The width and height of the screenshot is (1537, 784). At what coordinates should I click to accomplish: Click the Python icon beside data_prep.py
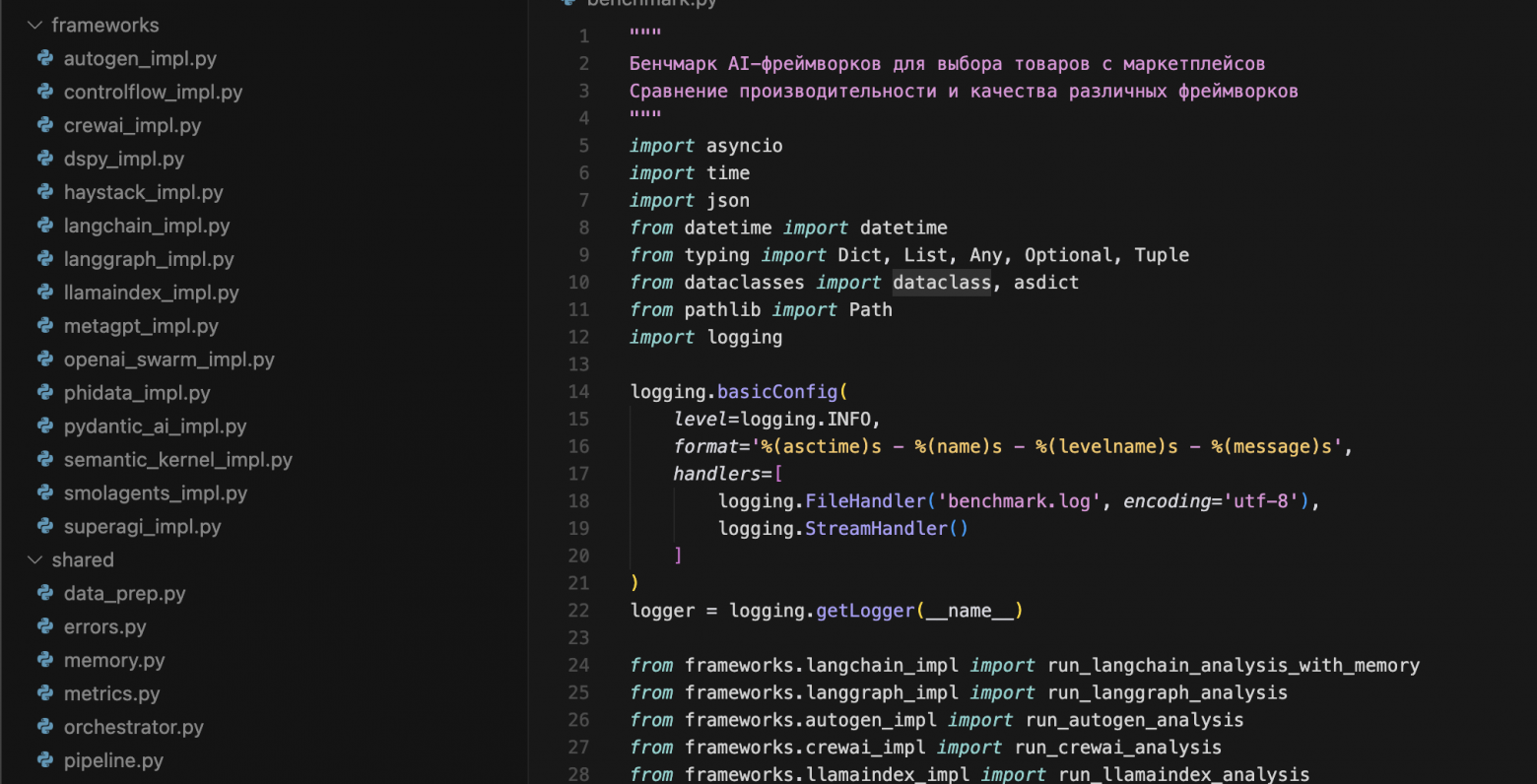coord(45,593)
